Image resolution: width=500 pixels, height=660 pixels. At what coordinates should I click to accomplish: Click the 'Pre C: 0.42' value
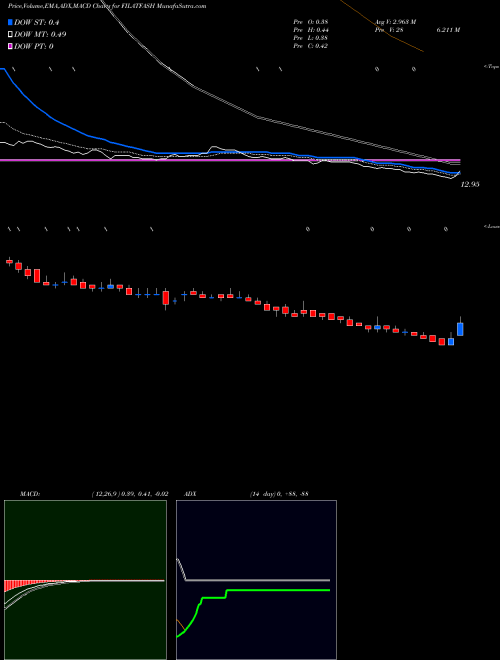311,46
